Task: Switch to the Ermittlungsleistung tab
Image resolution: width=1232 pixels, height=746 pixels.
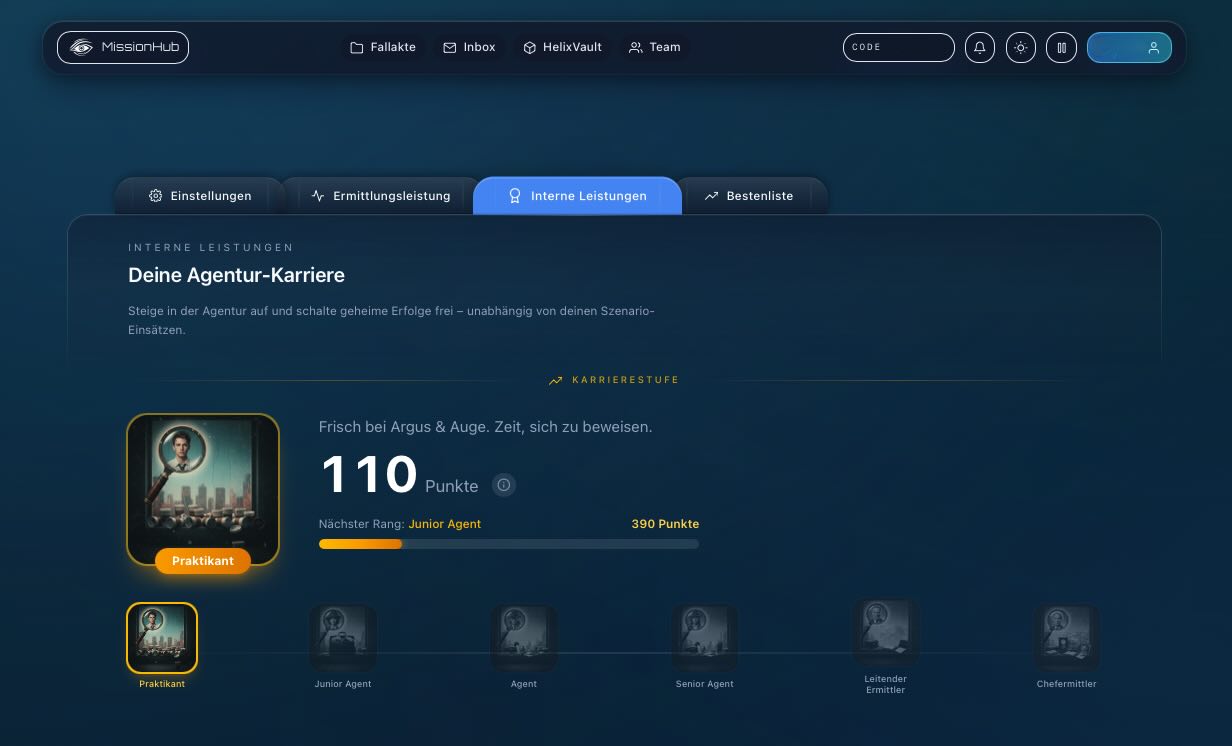Action: click(x=381, y=196)
